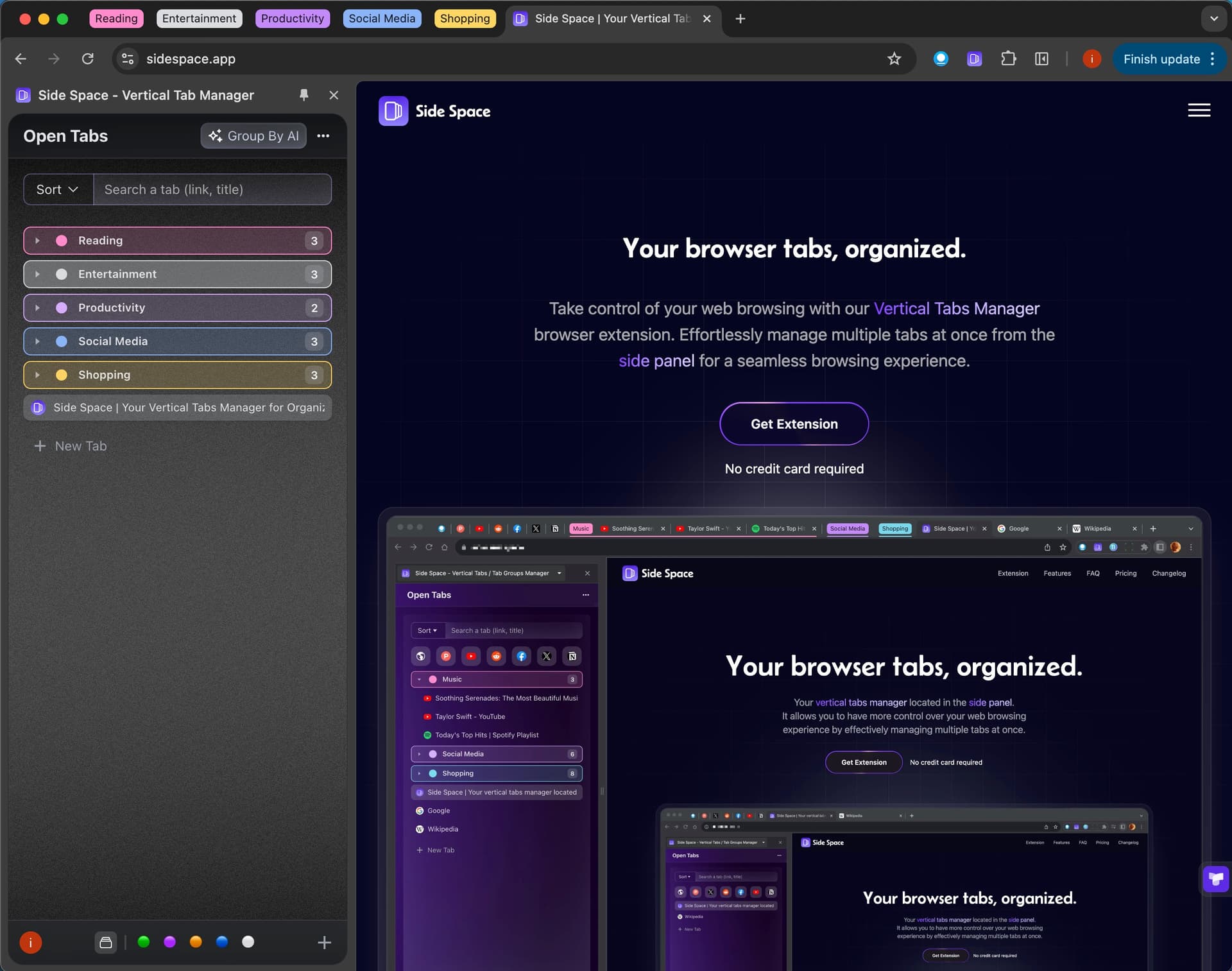Expand the Social Media tab group
This screenshot has width=1232, height=971.
37,341
